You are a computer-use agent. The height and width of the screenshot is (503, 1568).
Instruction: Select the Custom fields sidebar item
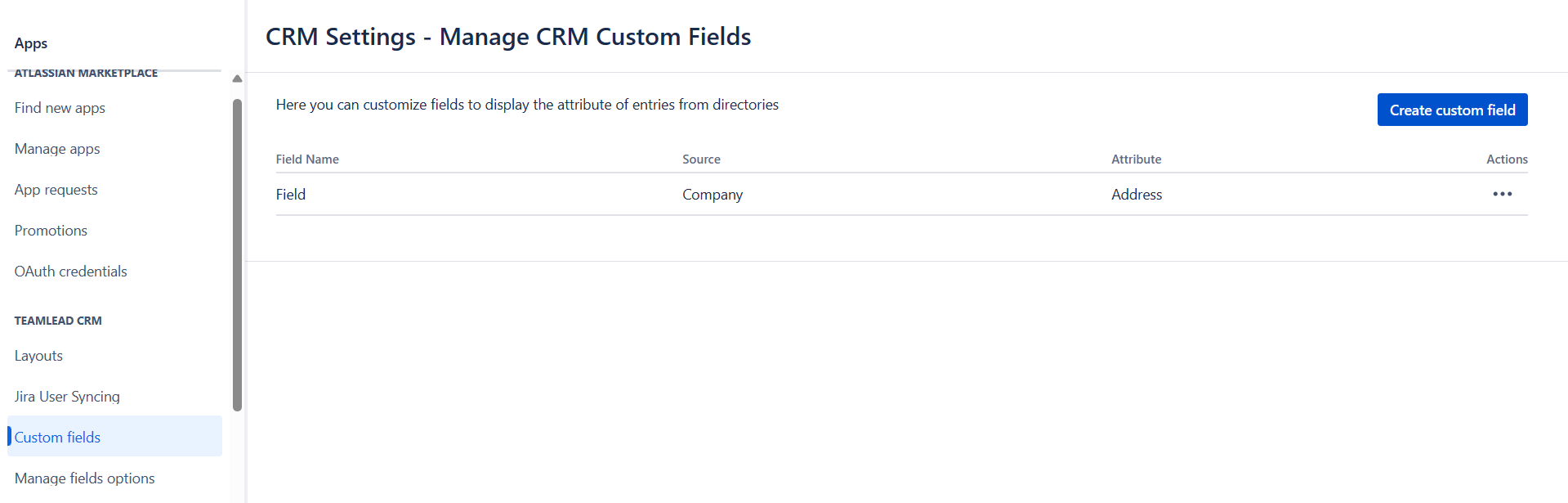click(57, 438)
